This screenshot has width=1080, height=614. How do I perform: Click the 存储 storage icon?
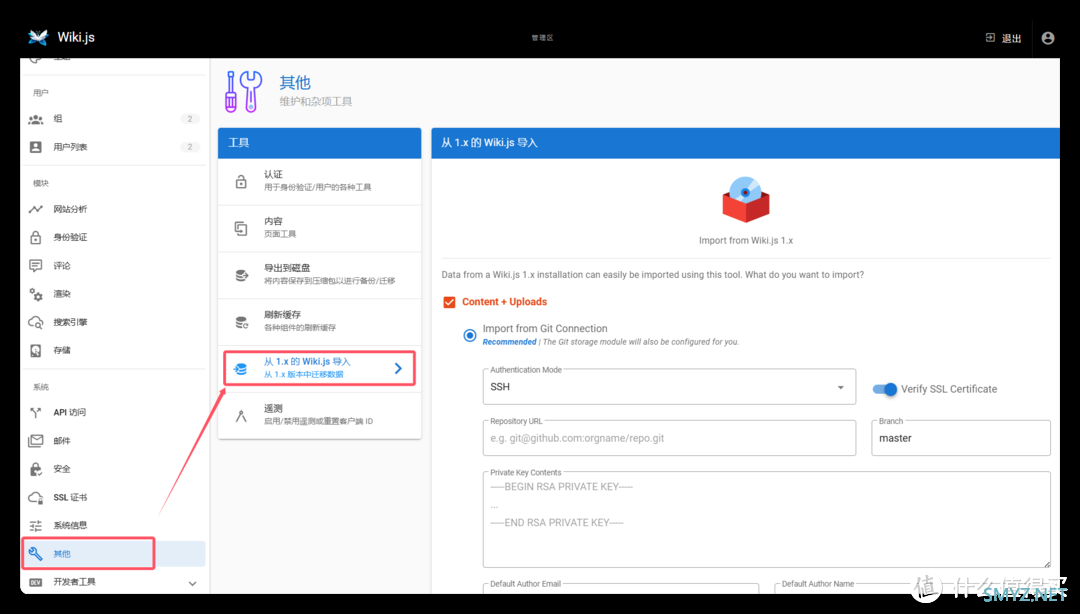coord(36,350)
